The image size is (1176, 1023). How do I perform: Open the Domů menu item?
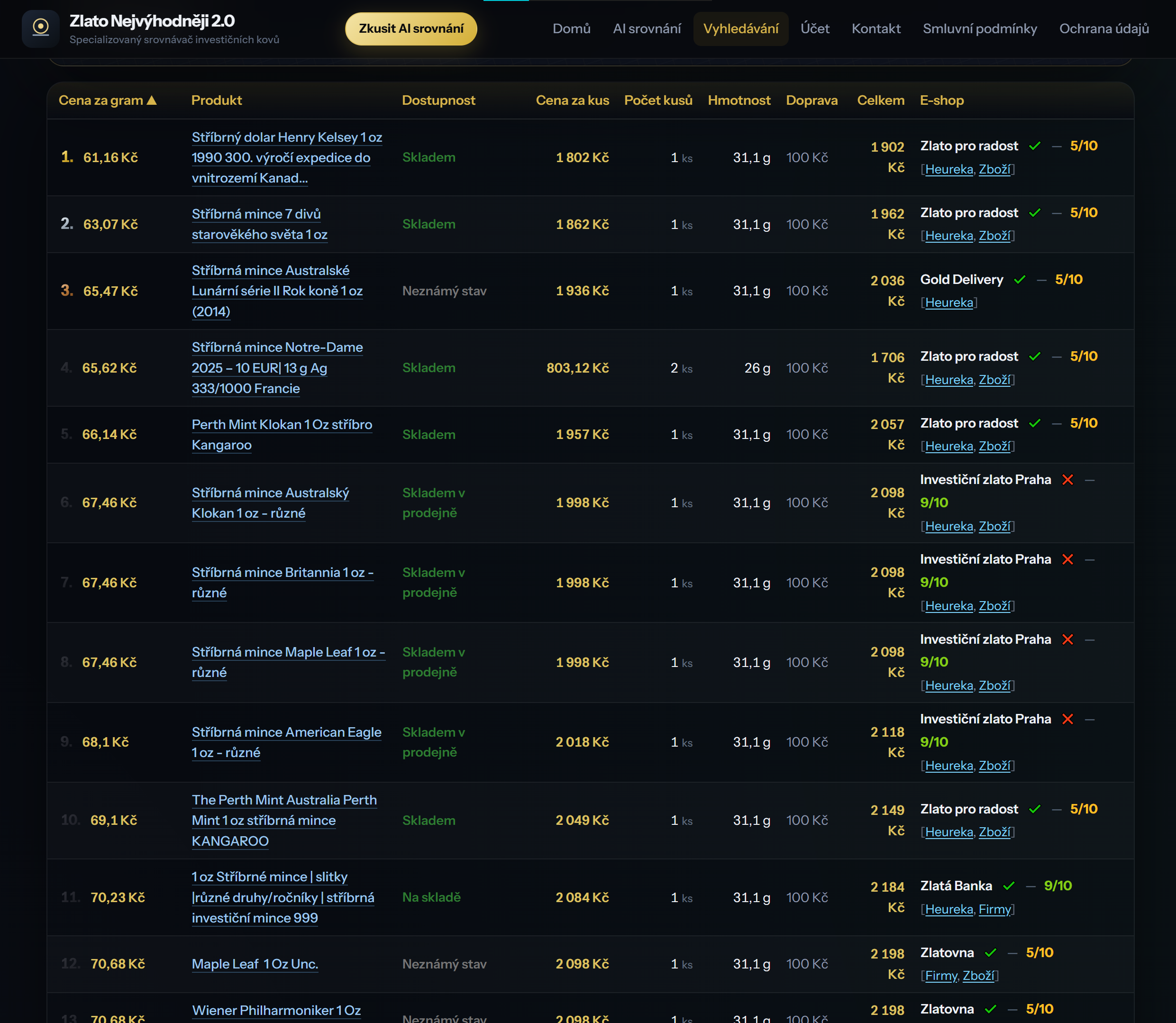point(572,28)
